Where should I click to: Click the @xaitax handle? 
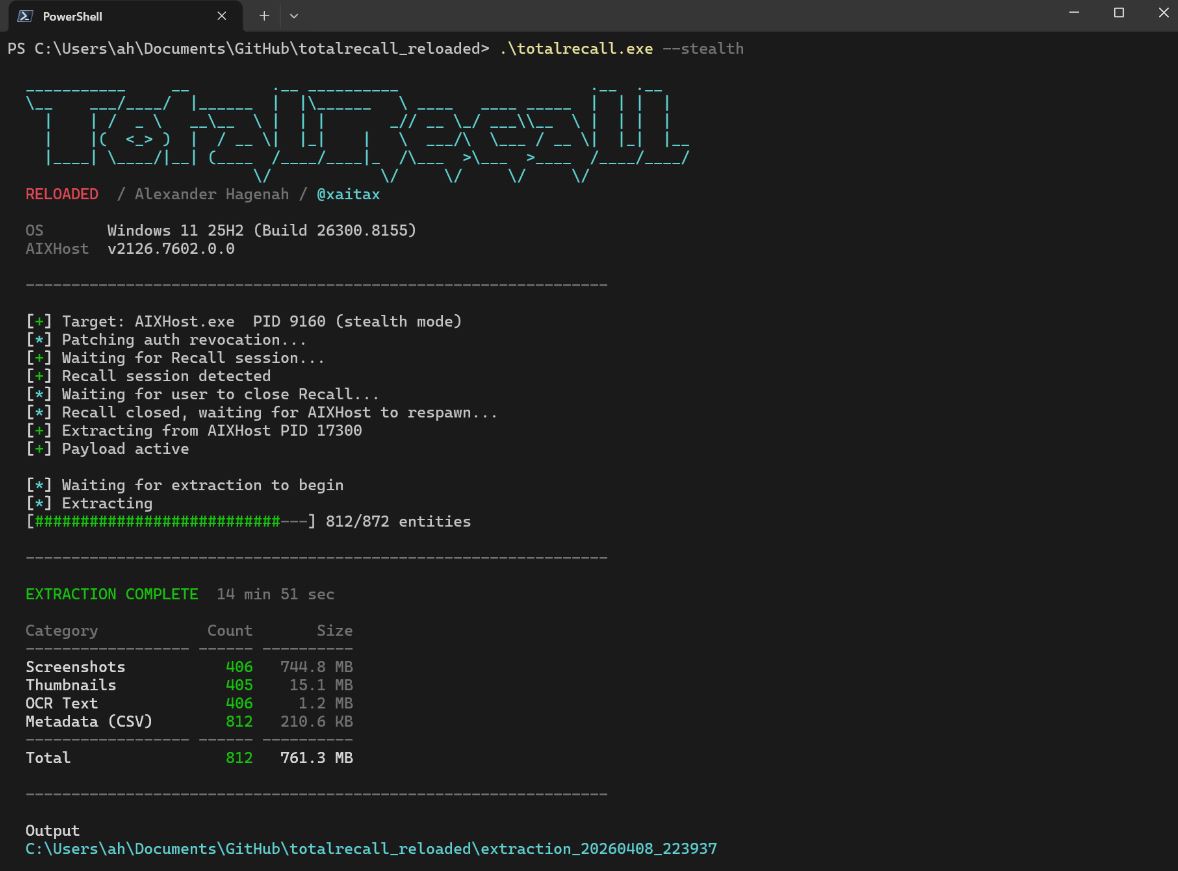click(x=348, y=195)
